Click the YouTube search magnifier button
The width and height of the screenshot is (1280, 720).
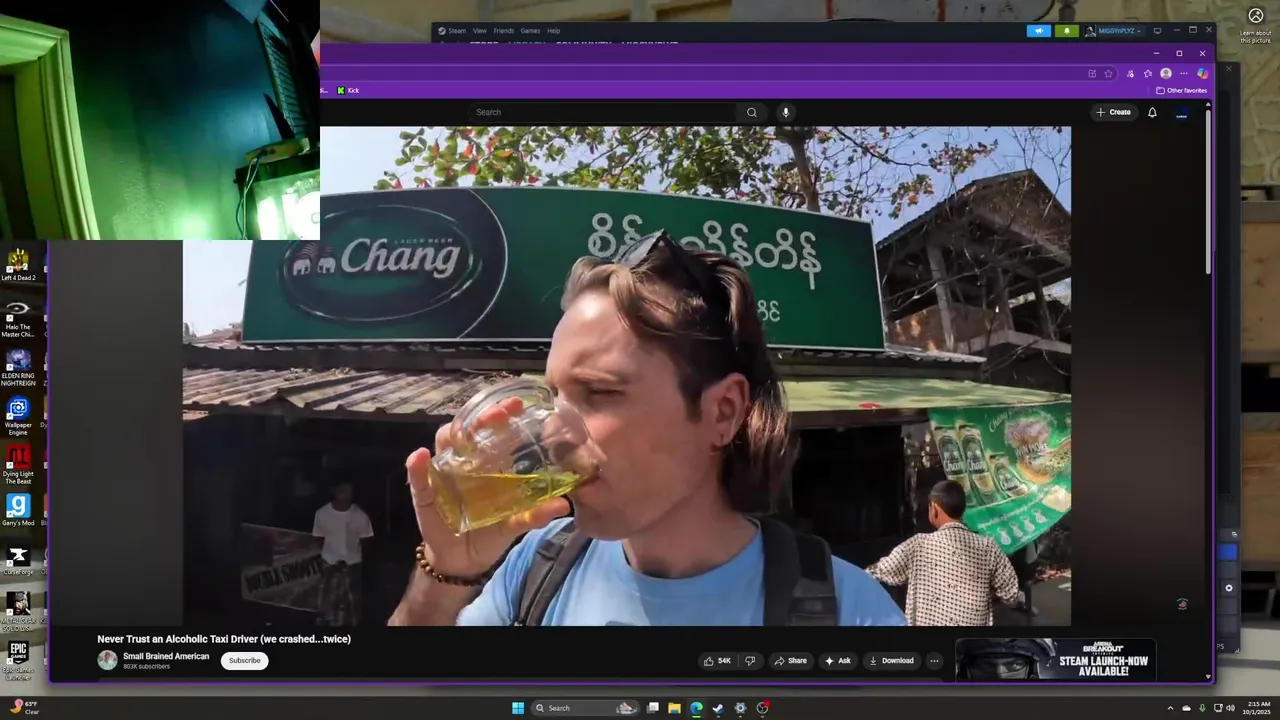click(x=752, y=112)
